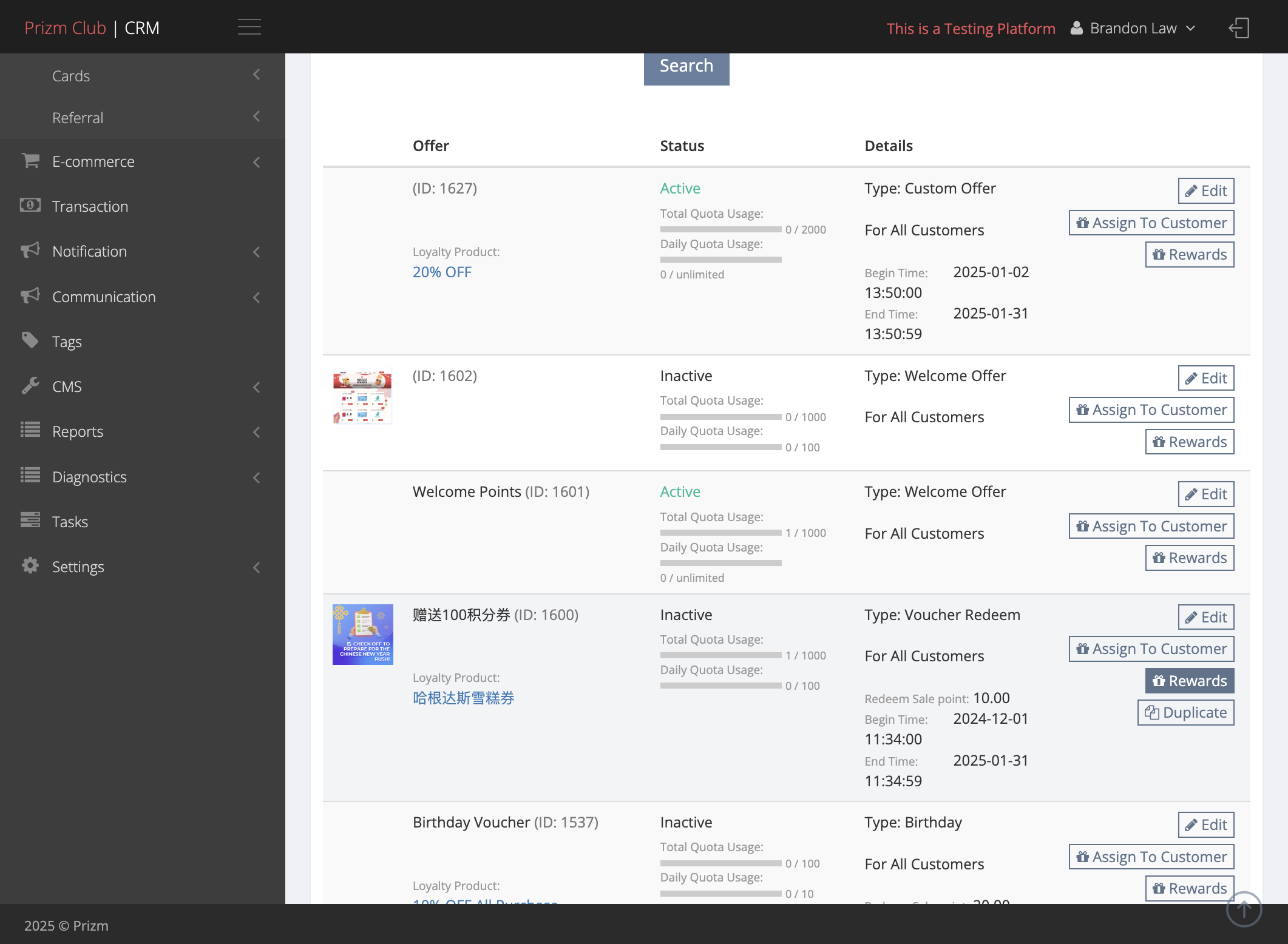This screenshot has width=1288, height=944.
Task: Click the logout icon in header
Action: coord(1239,28)
